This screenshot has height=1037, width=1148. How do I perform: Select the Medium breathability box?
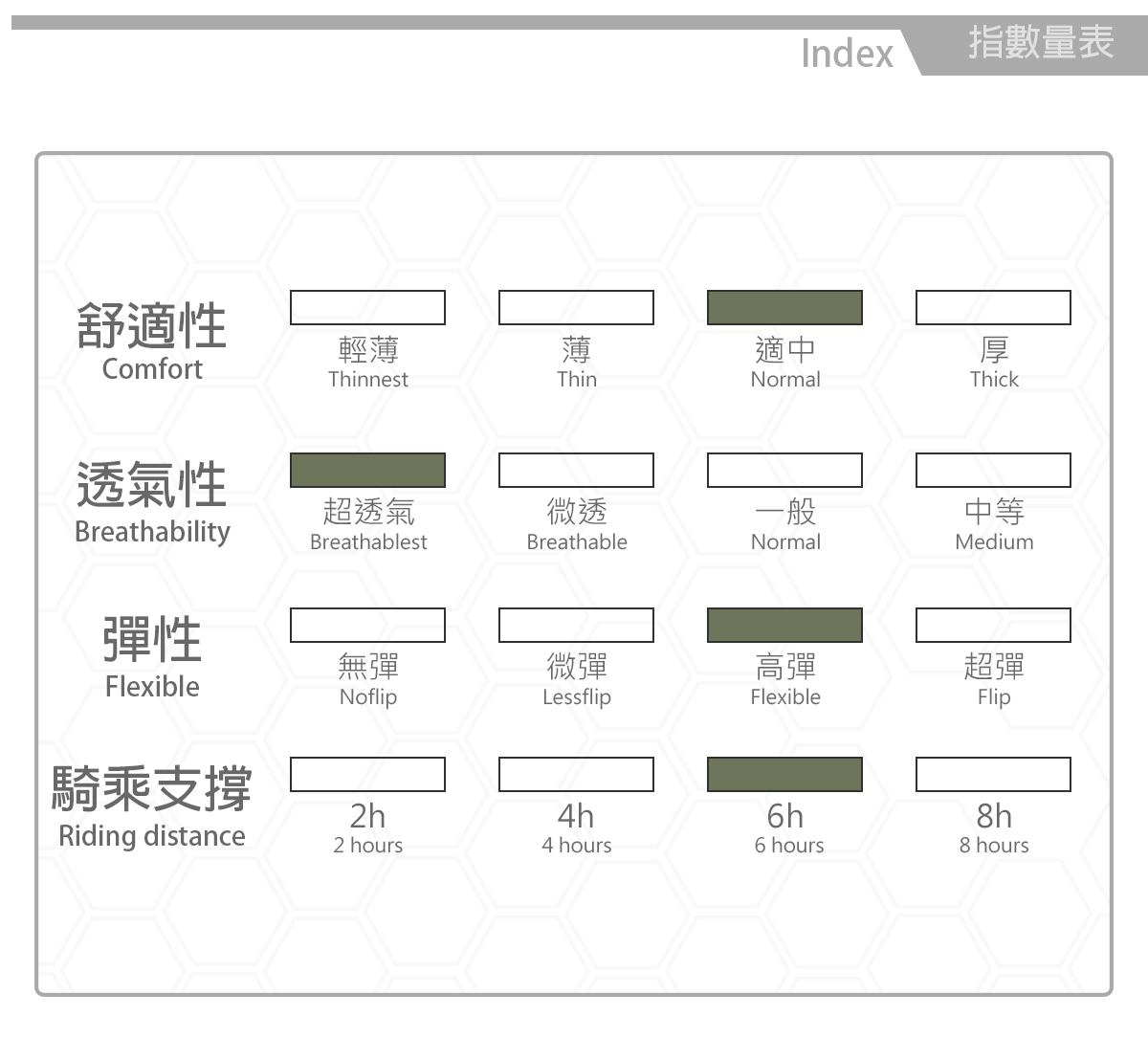pos(993,470)
